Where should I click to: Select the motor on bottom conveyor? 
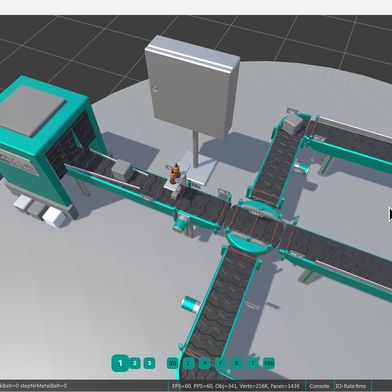[x=191, y=305]
